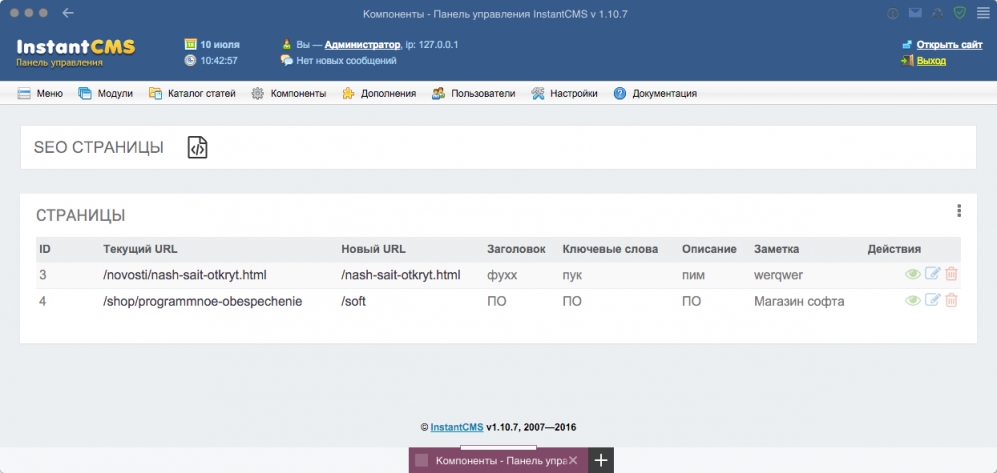Click the Заметка column header
The height and width of the screenshot is (473, 997).
pyautogui.click(x=776, y=249)
